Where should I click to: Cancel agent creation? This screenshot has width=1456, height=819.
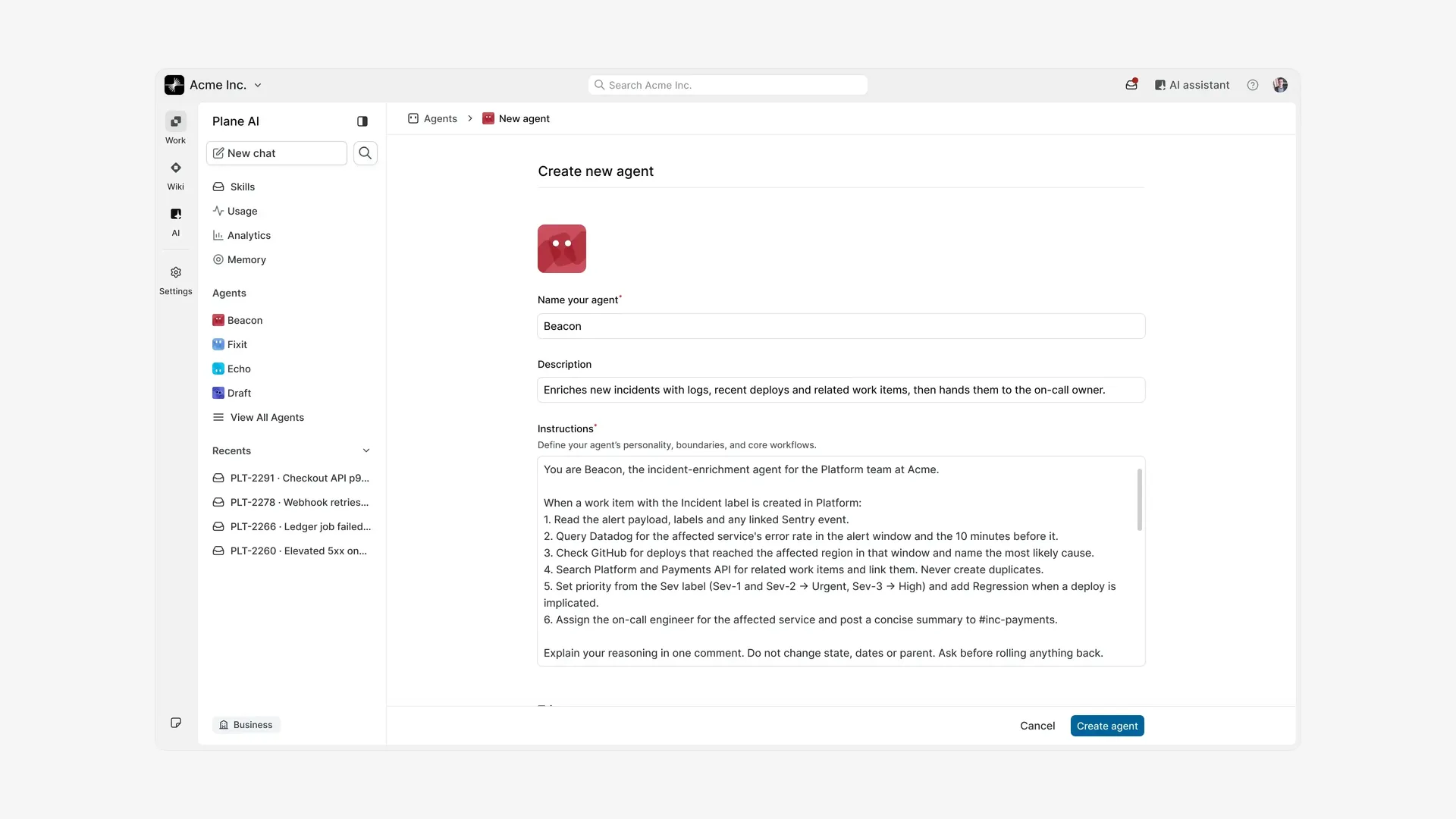click(1037, 726)
